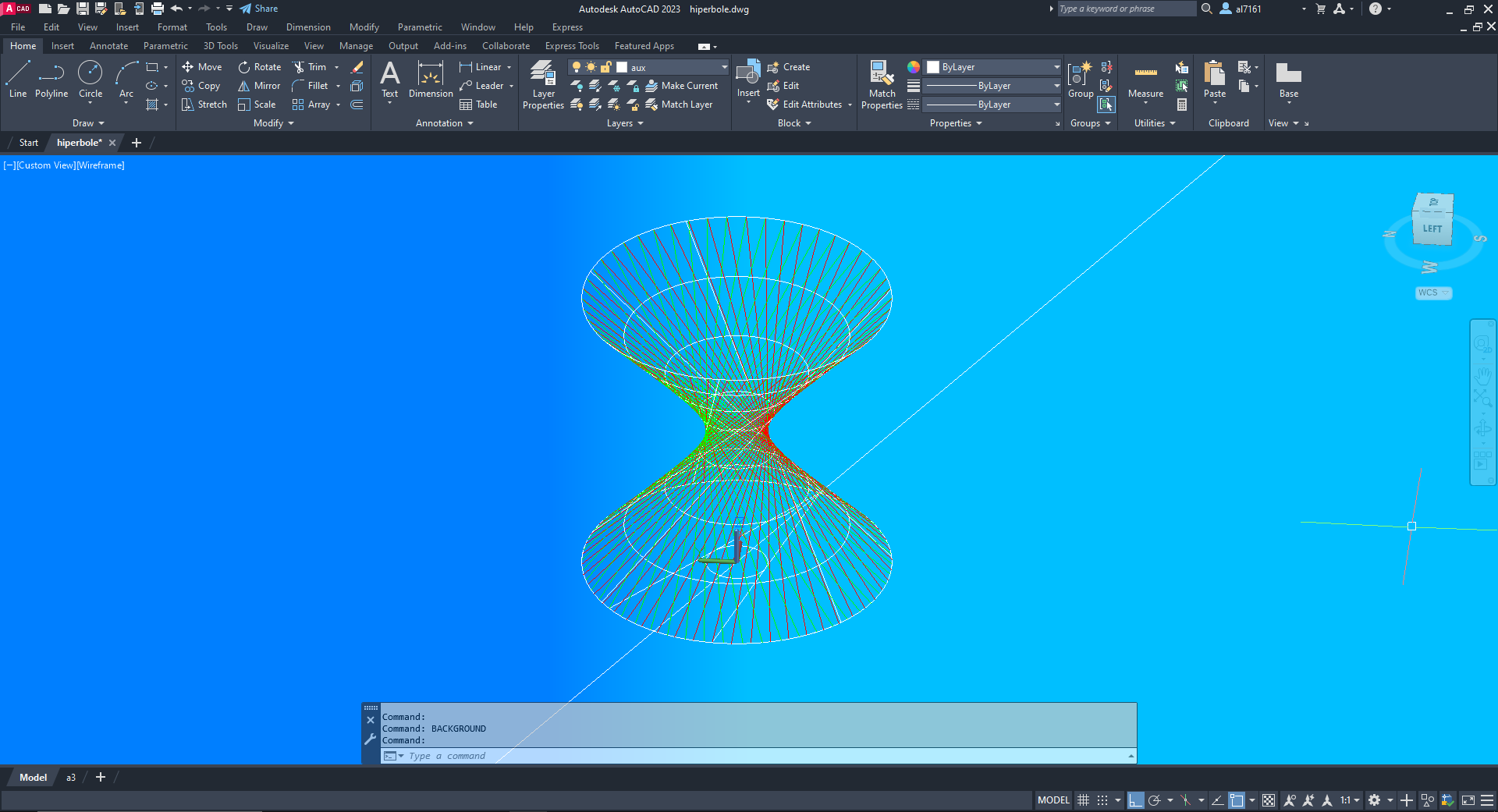Viewport: 1498px width, 812px height.
Task: Click Match Properties tool
Action: (882, 85)
